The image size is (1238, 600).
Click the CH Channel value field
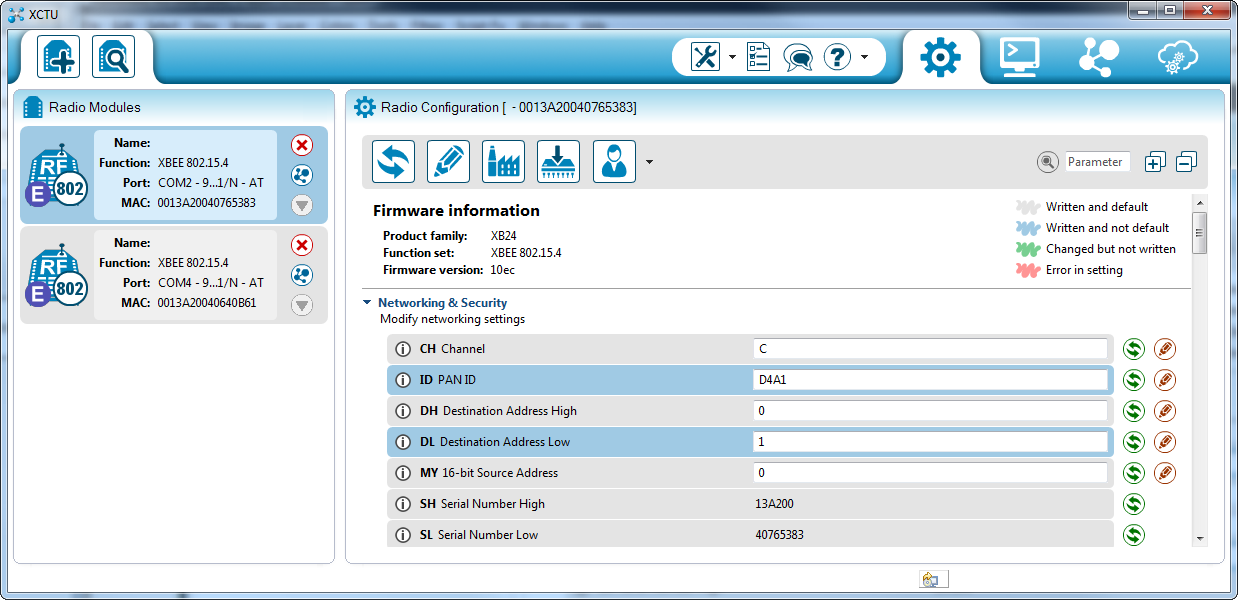pyautogui.click(x=930, y=349)
